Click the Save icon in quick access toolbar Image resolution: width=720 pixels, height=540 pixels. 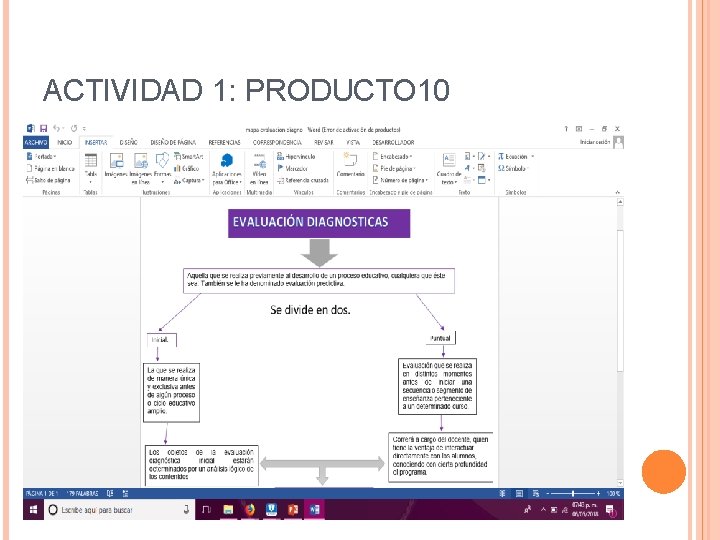click(44, 129)
